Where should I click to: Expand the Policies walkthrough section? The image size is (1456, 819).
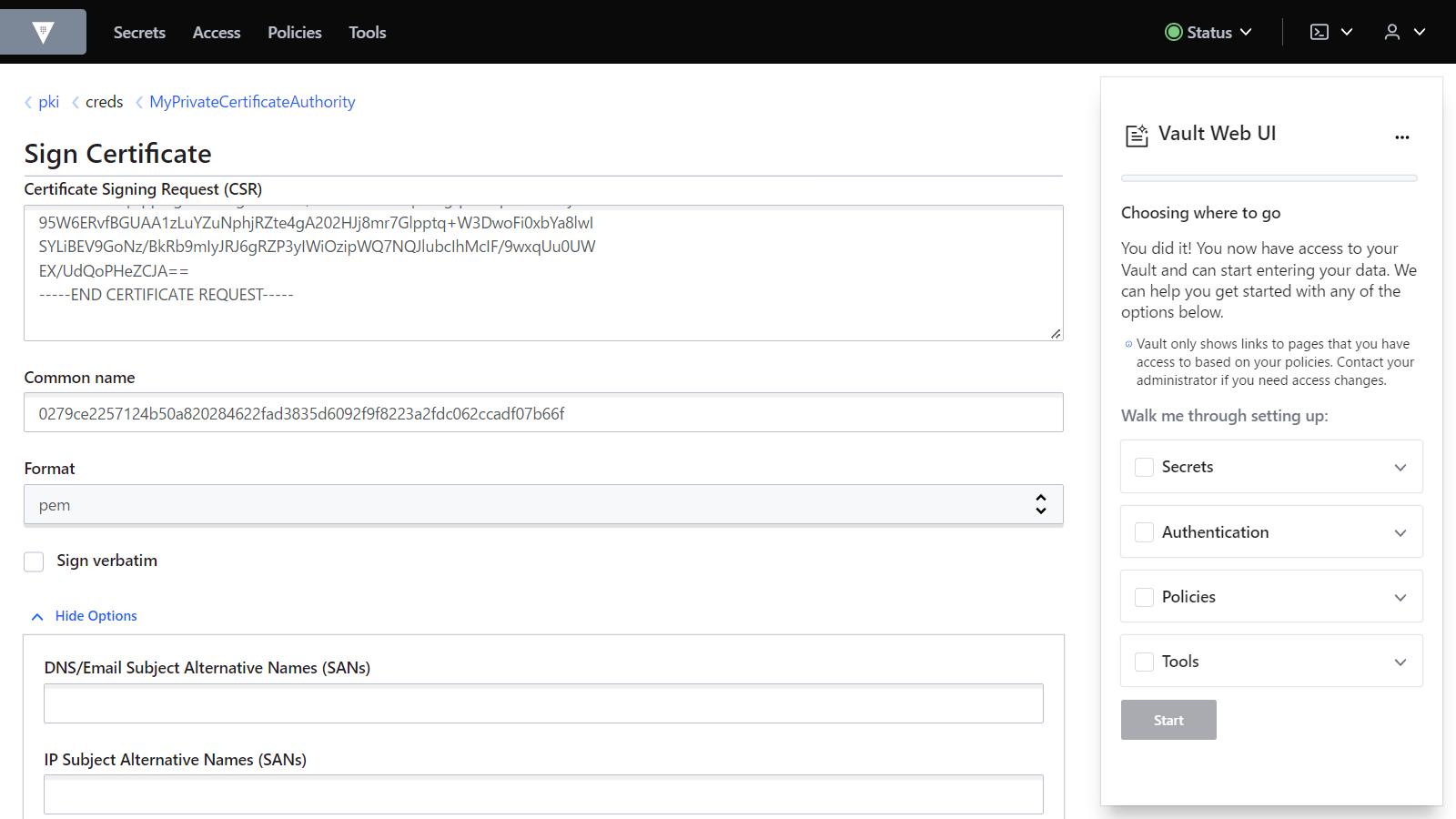(x=1400, y=597)
